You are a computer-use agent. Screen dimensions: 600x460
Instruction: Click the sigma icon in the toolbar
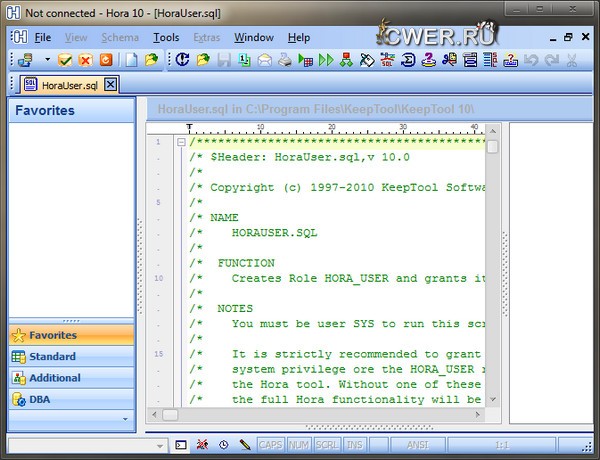409,60
